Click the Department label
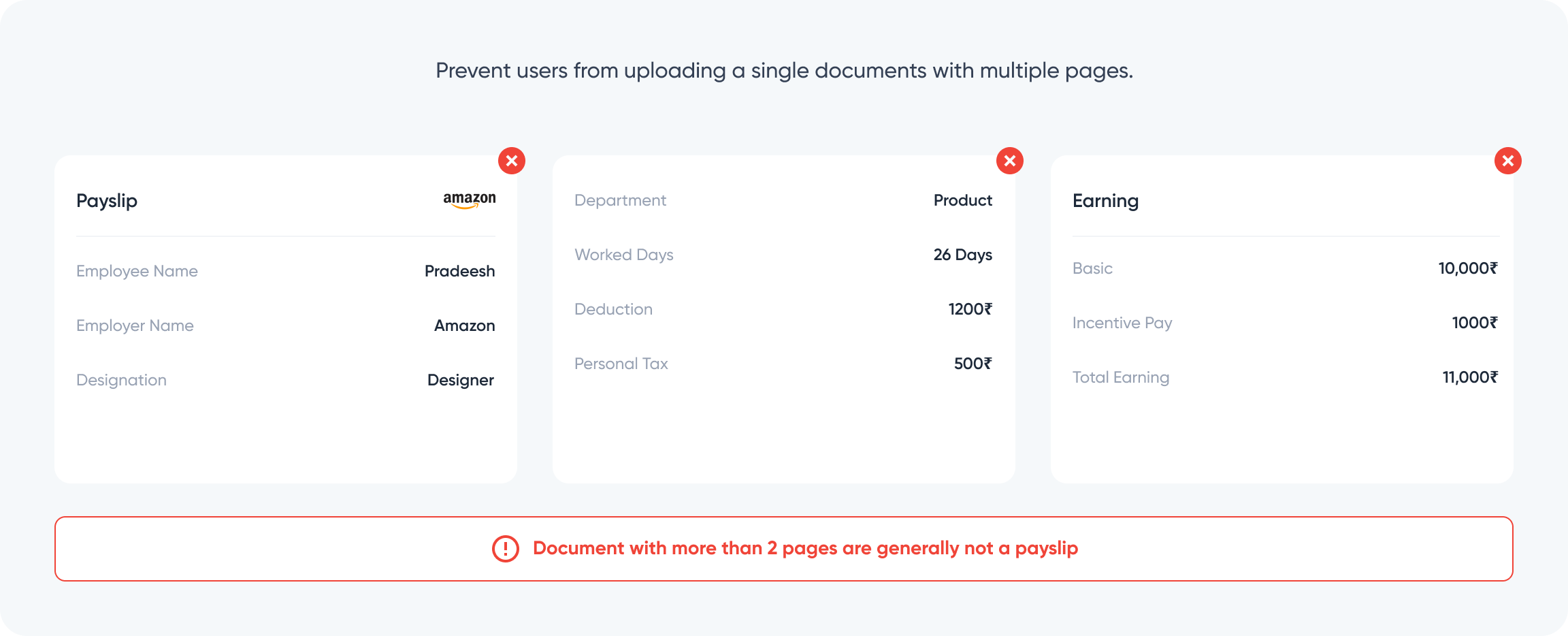Screen dimensions: 1568x636 [620, 200]
